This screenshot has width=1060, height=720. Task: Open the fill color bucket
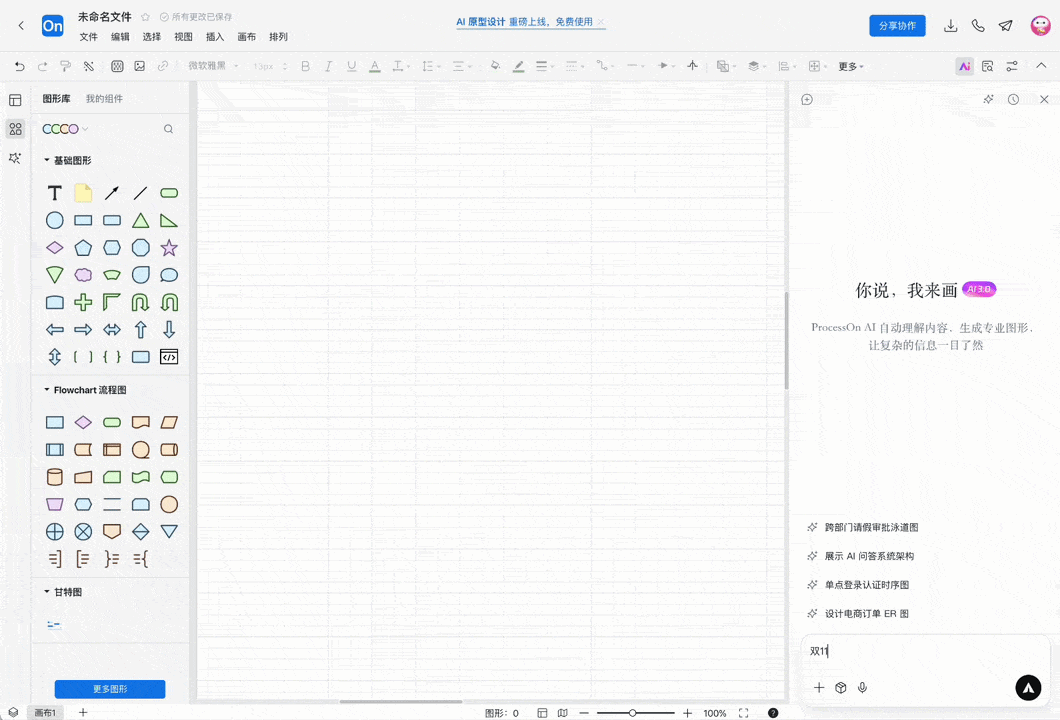(x=496, y=66)
